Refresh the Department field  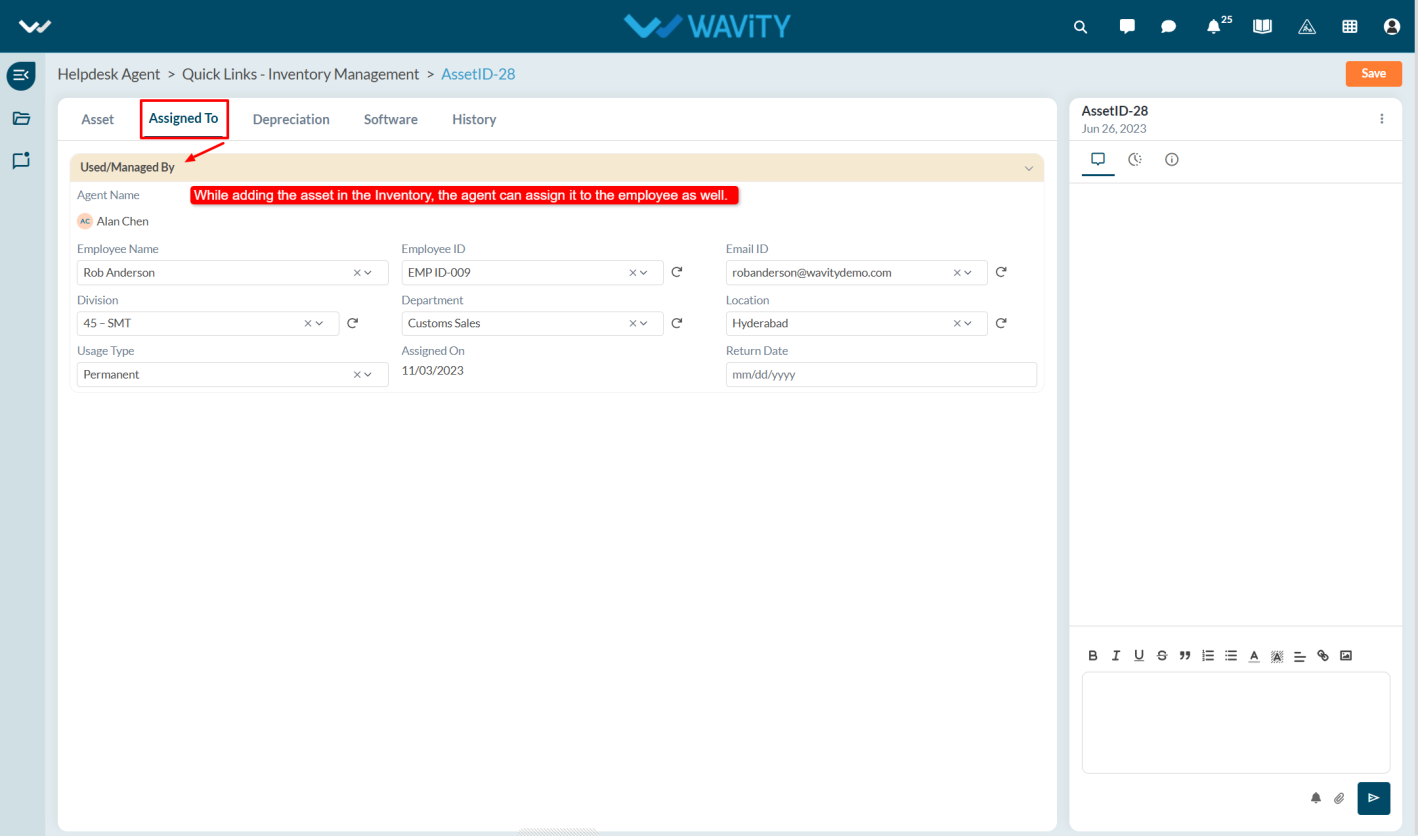pyautogui.click(x=677, y=323)
